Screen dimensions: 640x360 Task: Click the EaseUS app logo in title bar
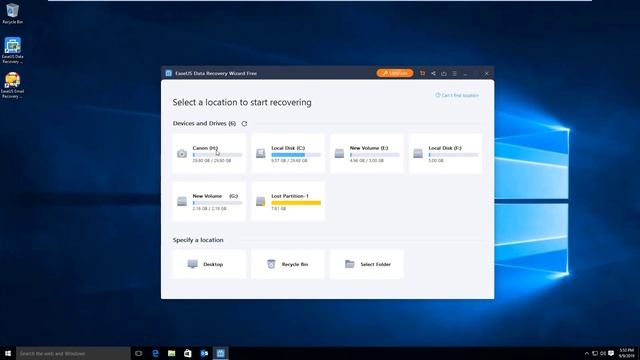point(169,73)
